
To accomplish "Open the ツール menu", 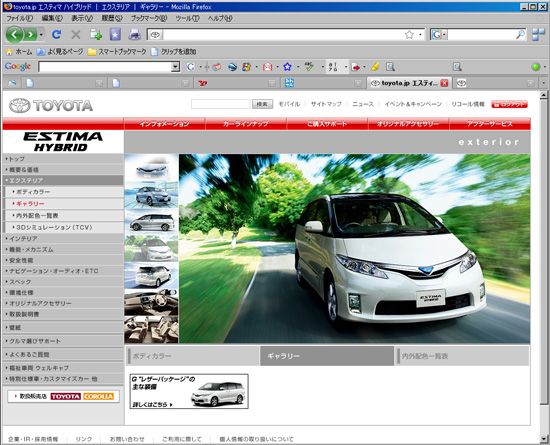I will click(x=188, y=18).
